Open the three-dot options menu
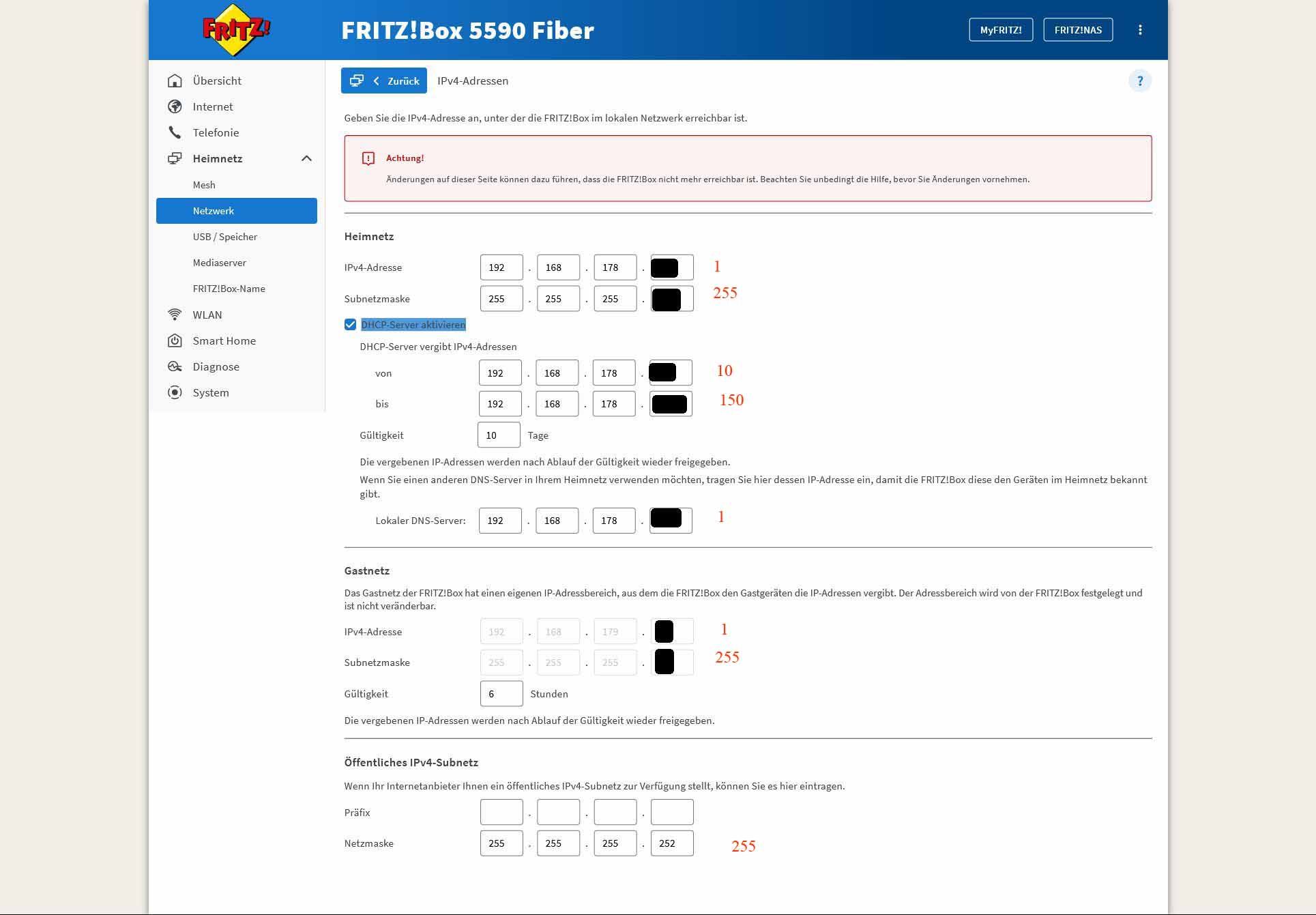 [1139, 30]
